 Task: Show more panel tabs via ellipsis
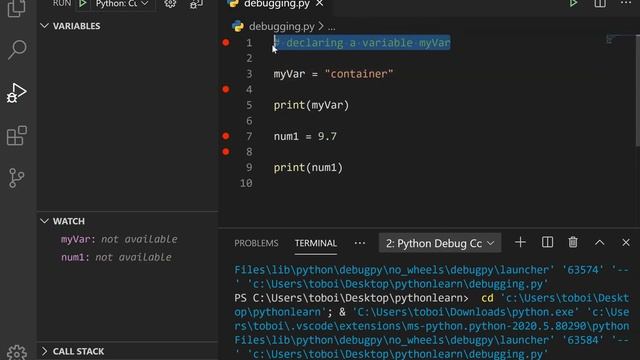pyautogui.click(x=360, y=243)
